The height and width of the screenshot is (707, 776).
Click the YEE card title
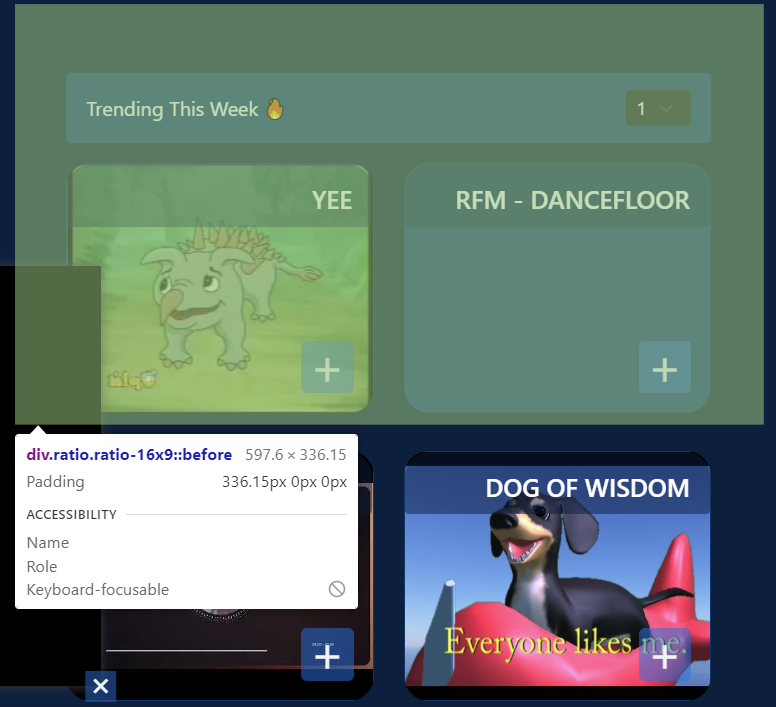pos(332,200)
